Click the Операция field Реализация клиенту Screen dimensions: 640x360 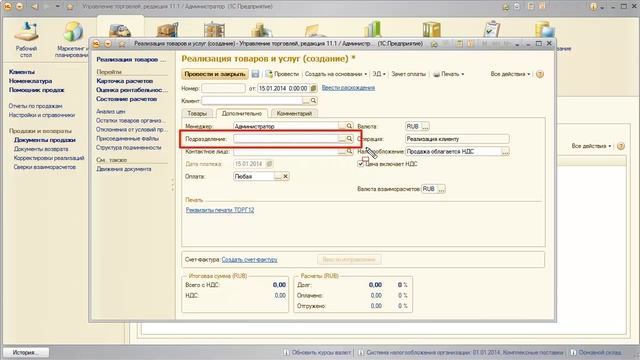(457, 139)
